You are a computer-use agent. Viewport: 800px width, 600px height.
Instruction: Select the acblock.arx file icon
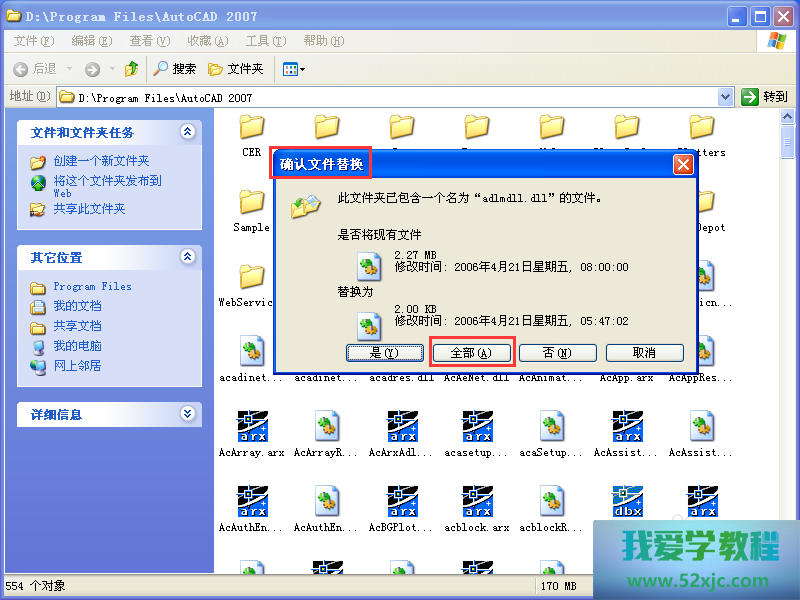point(477,502)
